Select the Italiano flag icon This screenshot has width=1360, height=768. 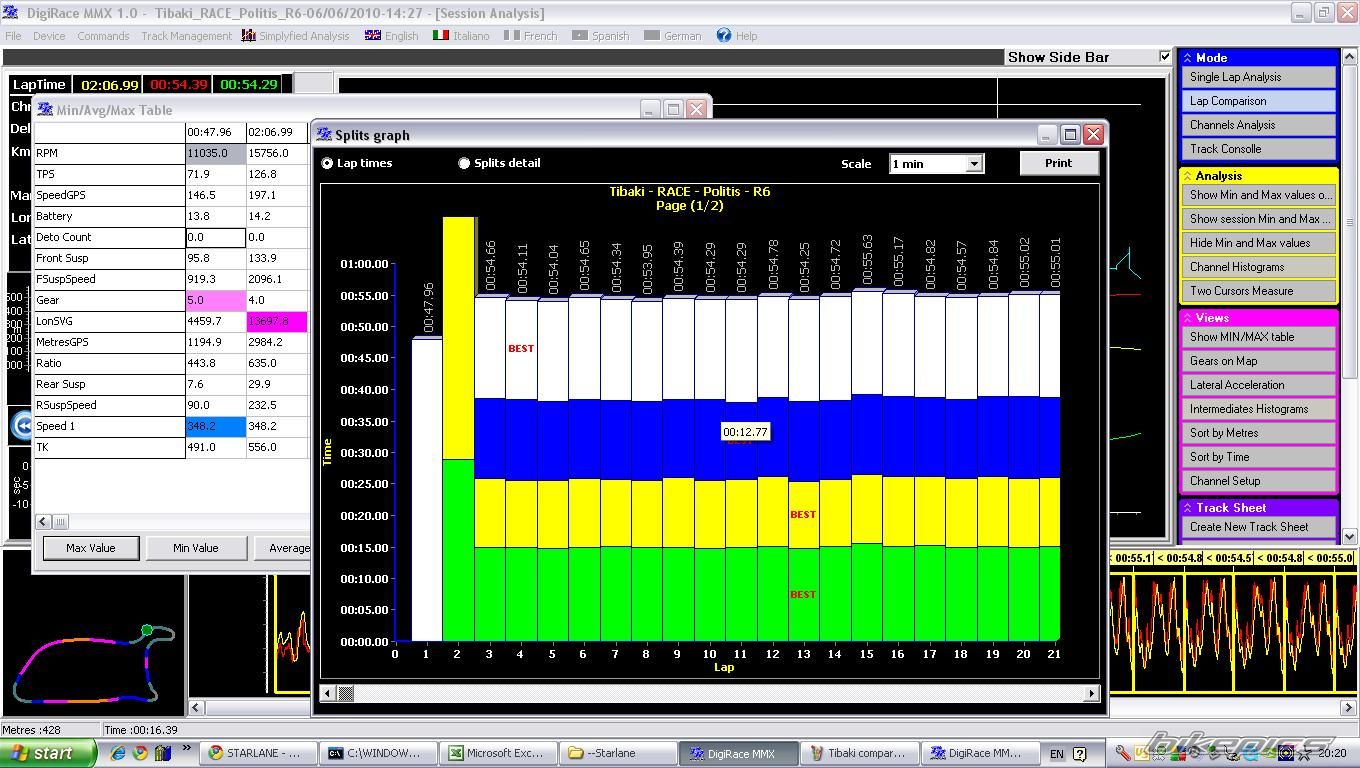440,35
